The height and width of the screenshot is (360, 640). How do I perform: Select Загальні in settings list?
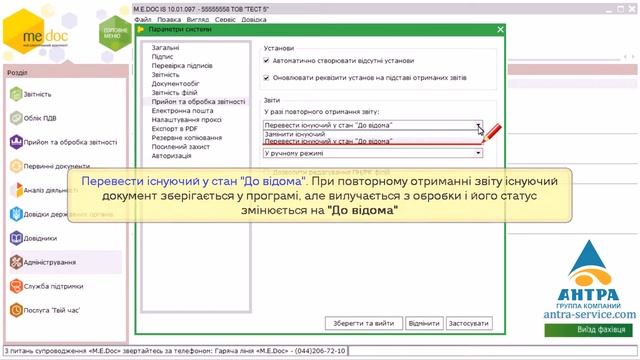click(165, 48)
